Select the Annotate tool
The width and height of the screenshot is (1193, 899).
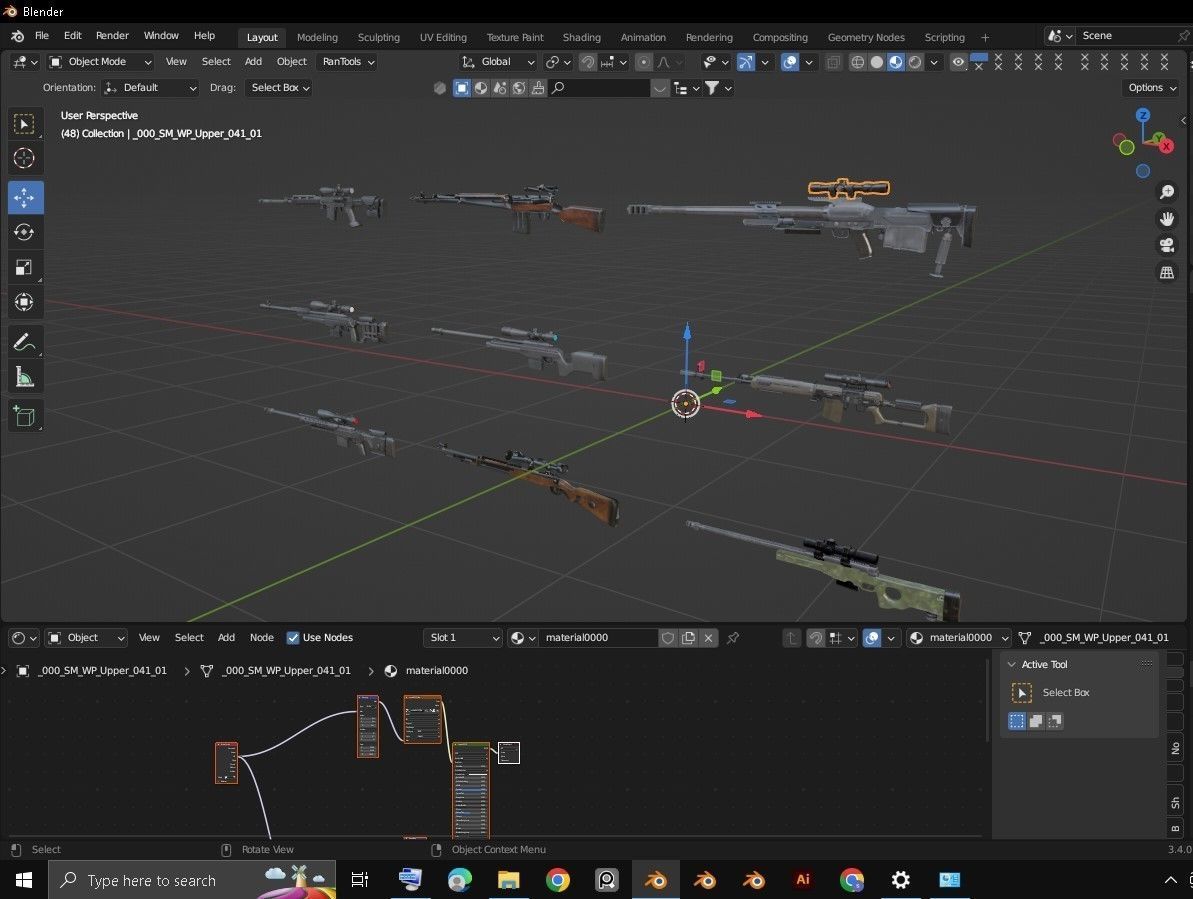click(x=25, y=342)
